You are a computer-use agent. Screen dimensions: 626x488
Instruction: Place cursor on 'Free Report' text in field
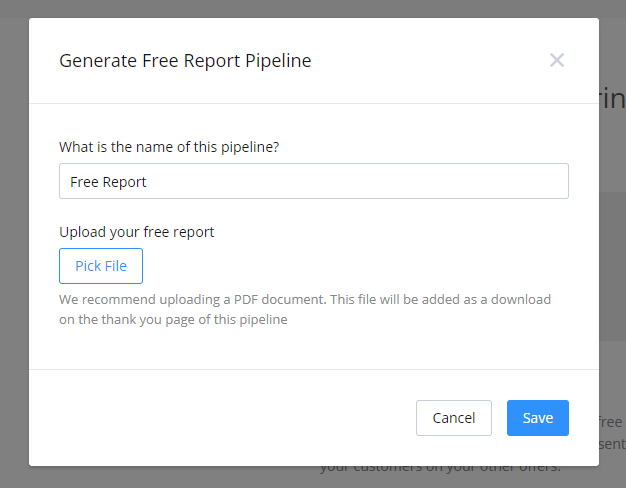tap(108, 182)
